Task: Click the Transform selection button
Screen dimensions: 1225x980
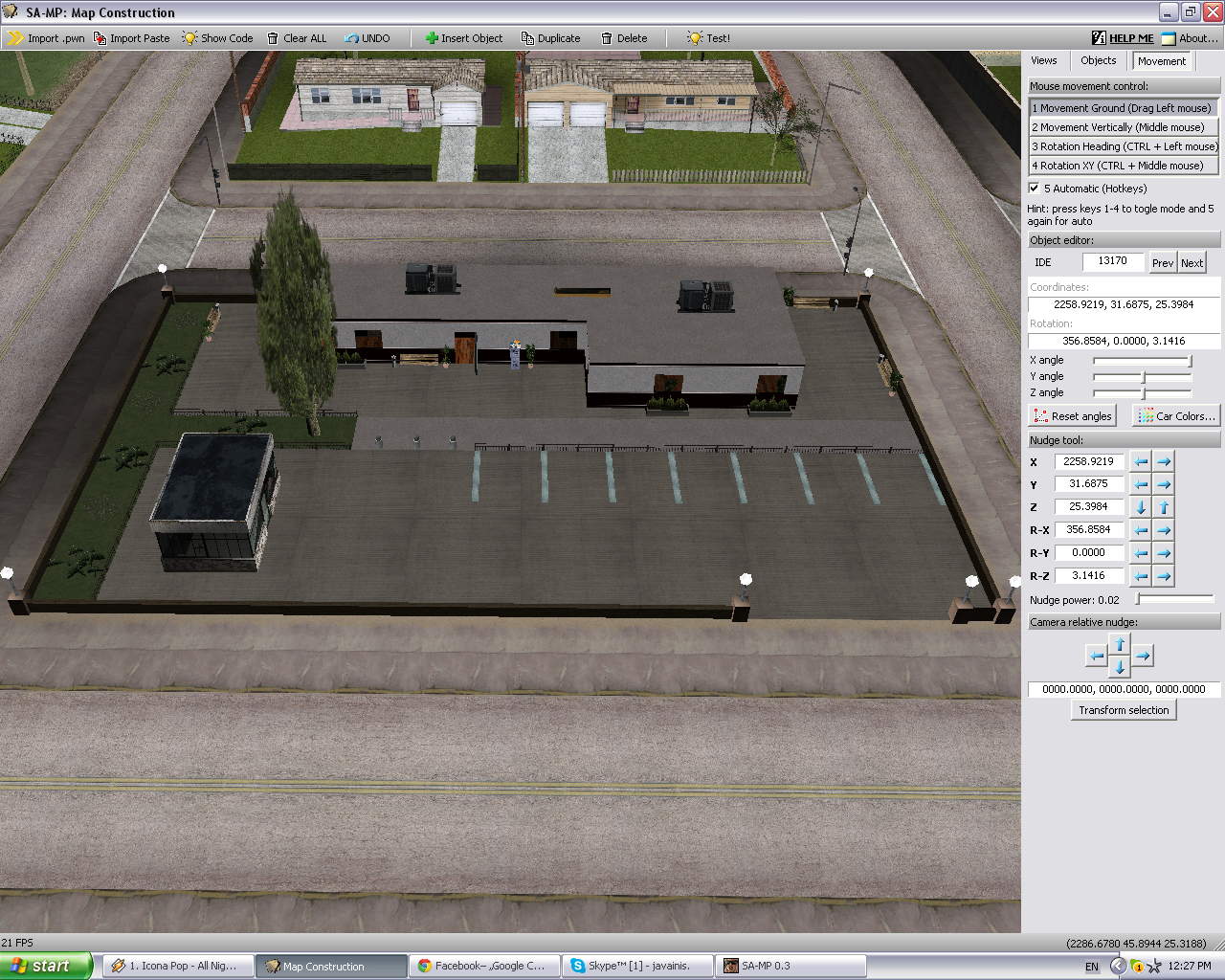Action: pos(1124,710)
